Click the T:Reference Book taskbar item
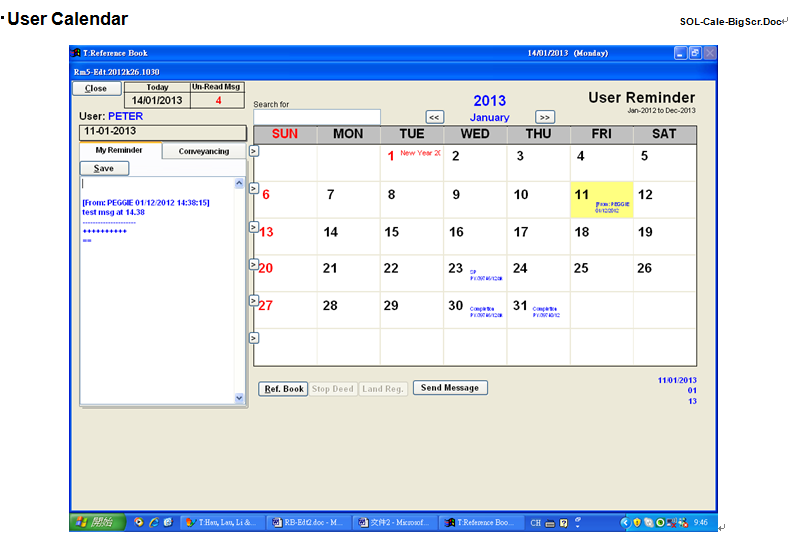The width and height of the screenshot is (790, 540). click(x=480, y=522)
